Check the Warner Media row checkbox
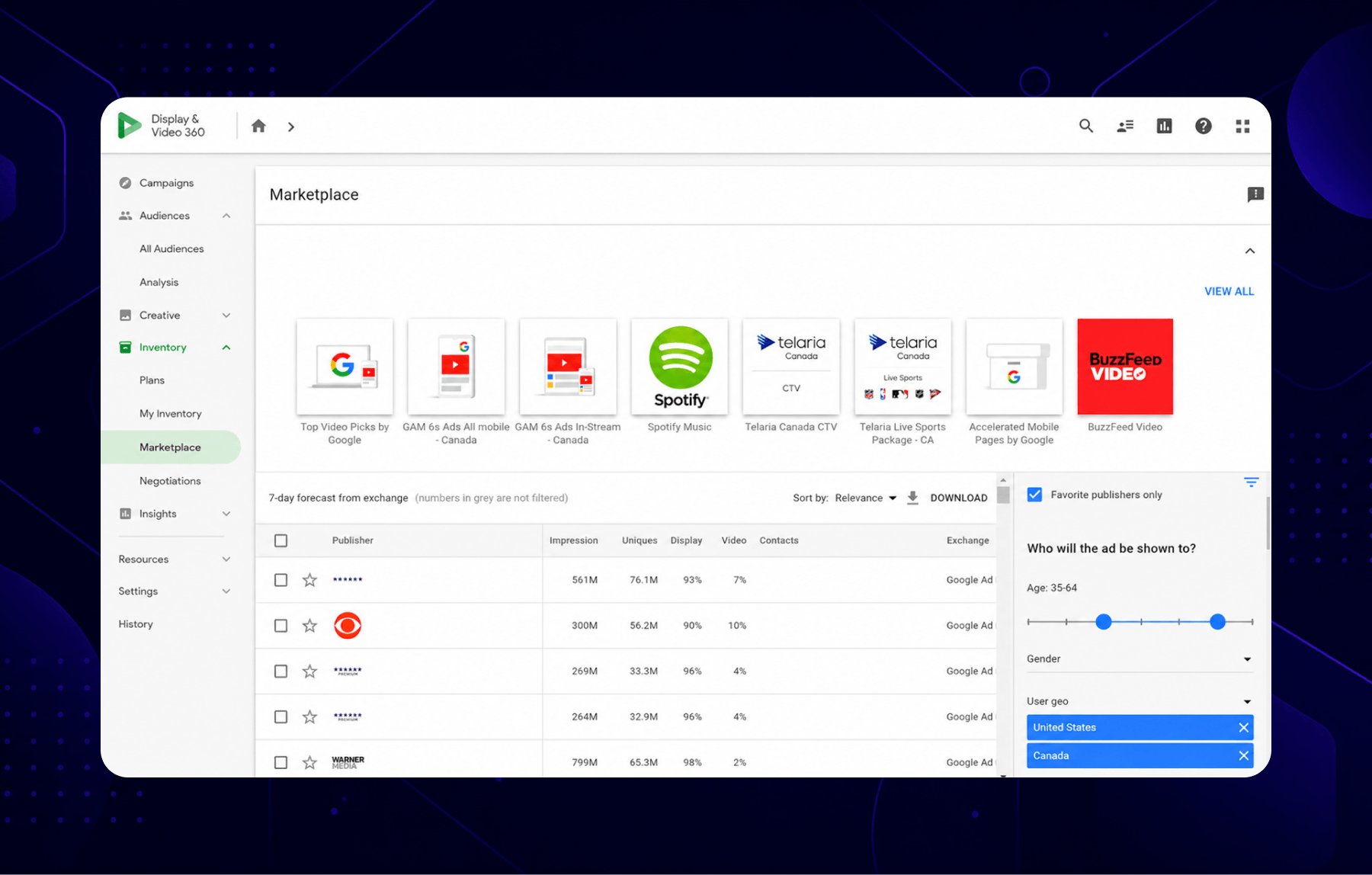 pyautogui.click(x=281, y=762)
